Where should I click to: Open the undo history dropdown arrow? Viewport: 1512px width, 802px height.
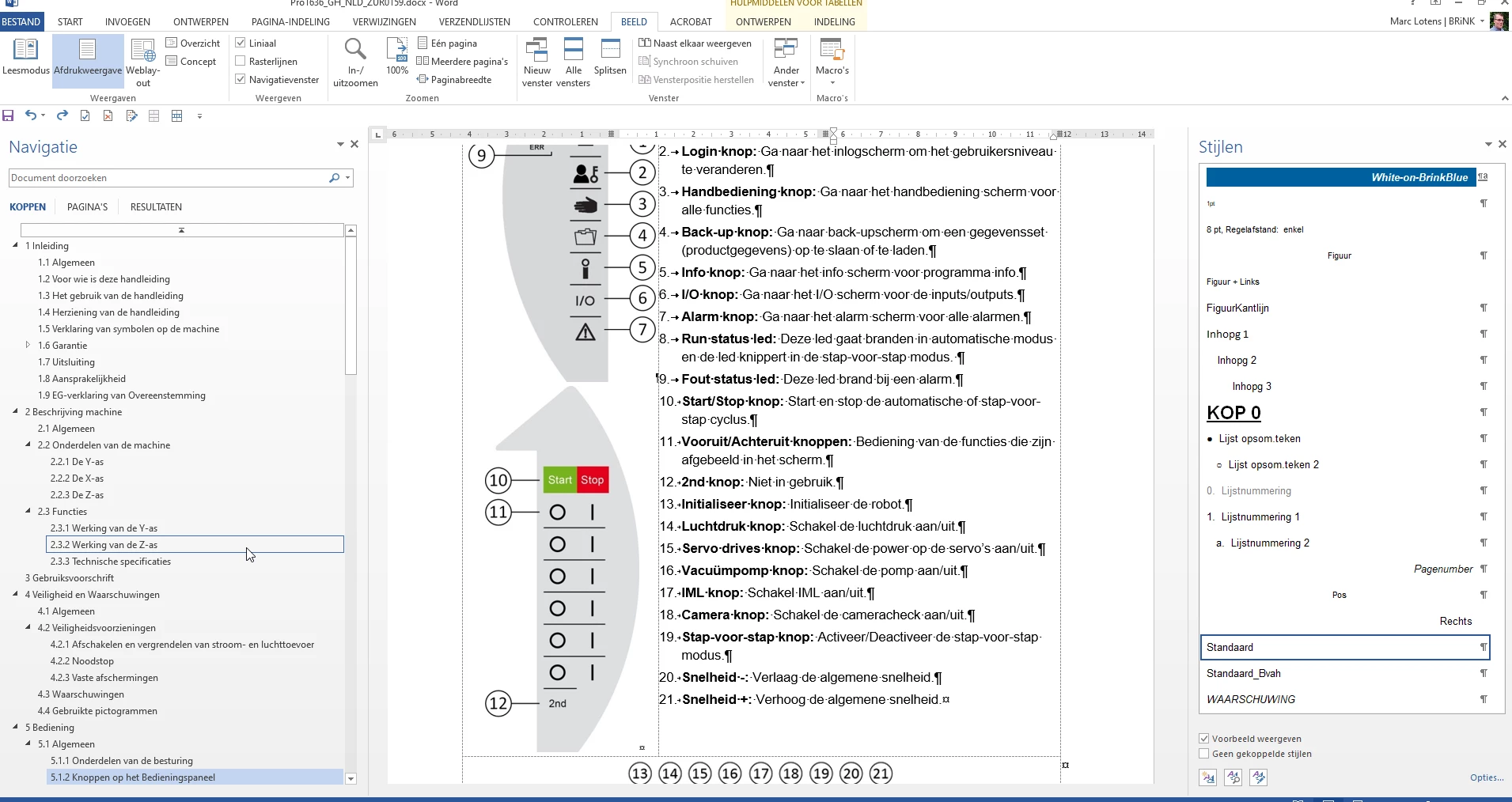tap(43, 115)
